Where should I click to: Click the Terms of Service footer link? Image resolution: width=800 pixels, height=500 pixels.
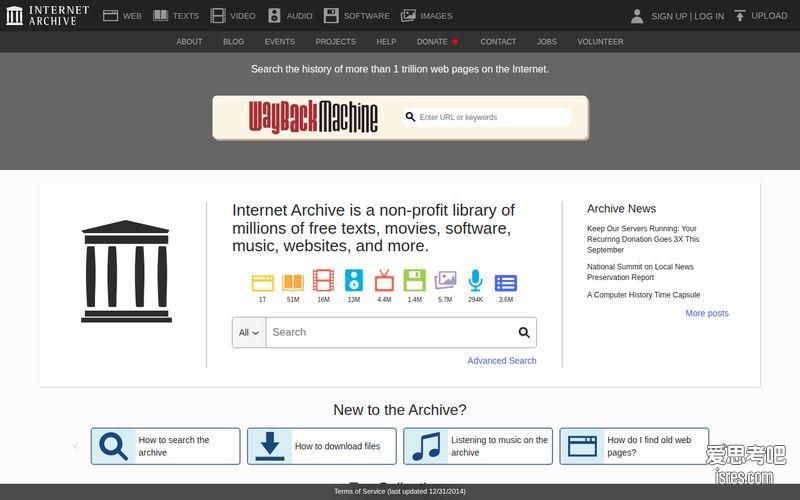click(399, 491)
